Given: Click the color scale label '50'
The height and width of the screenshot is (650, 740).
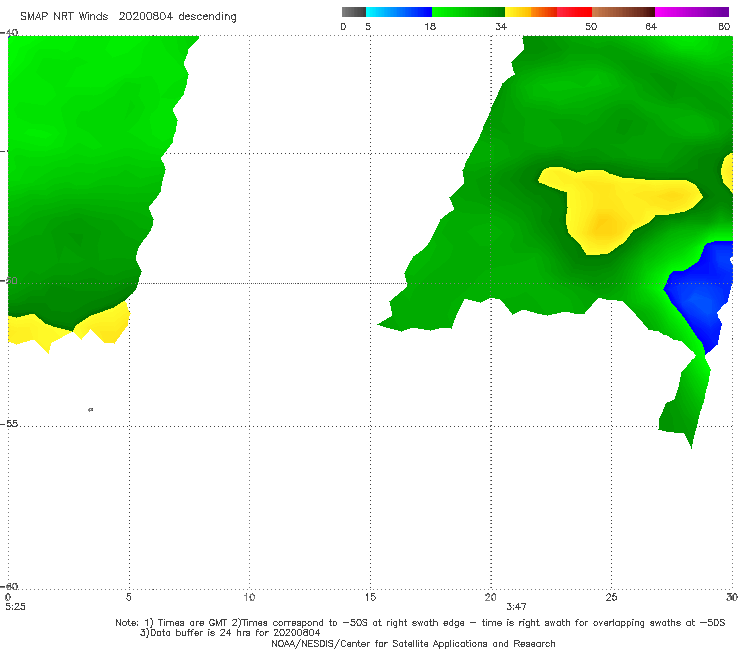Looking at the screenshot, I should [x=591, y=27].
